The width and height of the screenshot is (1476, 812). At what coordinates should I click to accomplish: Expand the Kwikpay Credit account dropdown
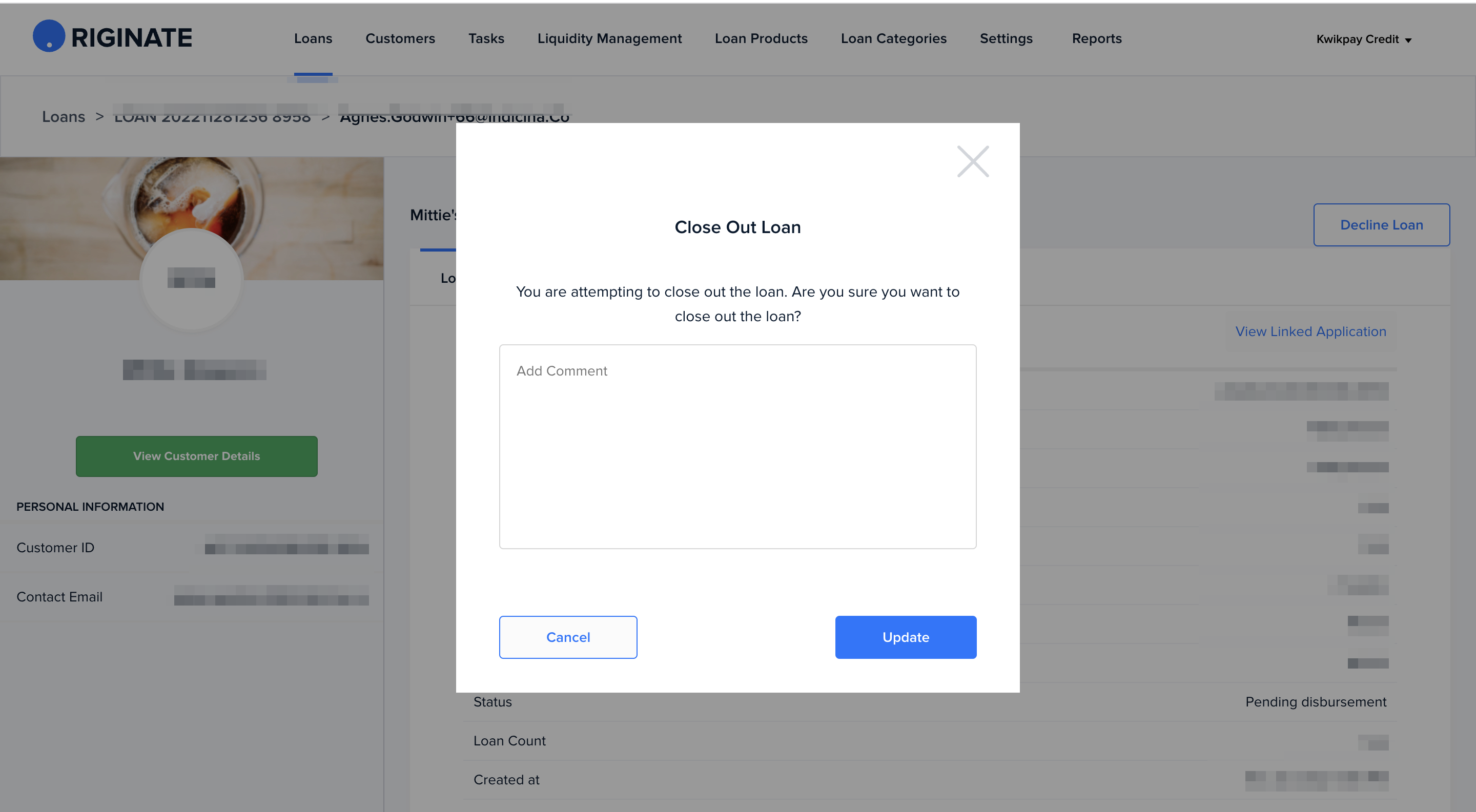[1363, 39]
